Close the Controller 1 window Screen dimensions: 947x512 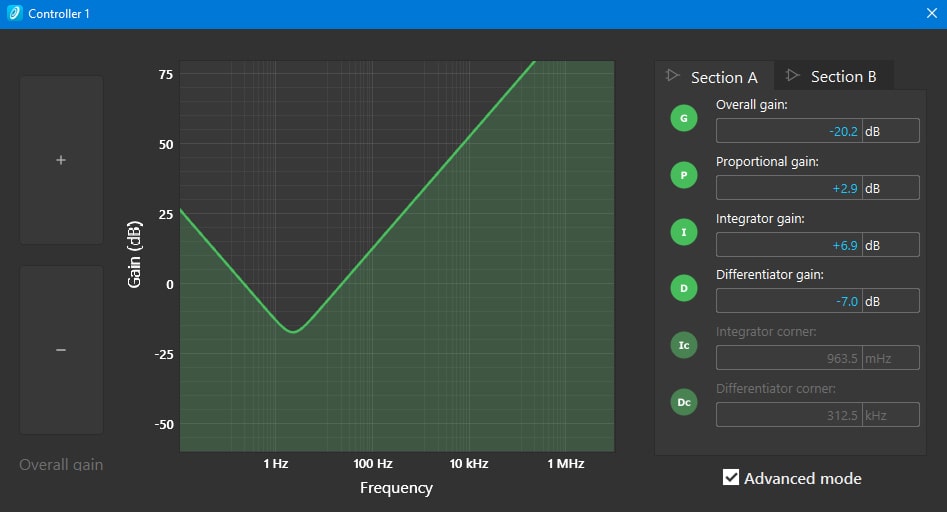tap(931, 14)
